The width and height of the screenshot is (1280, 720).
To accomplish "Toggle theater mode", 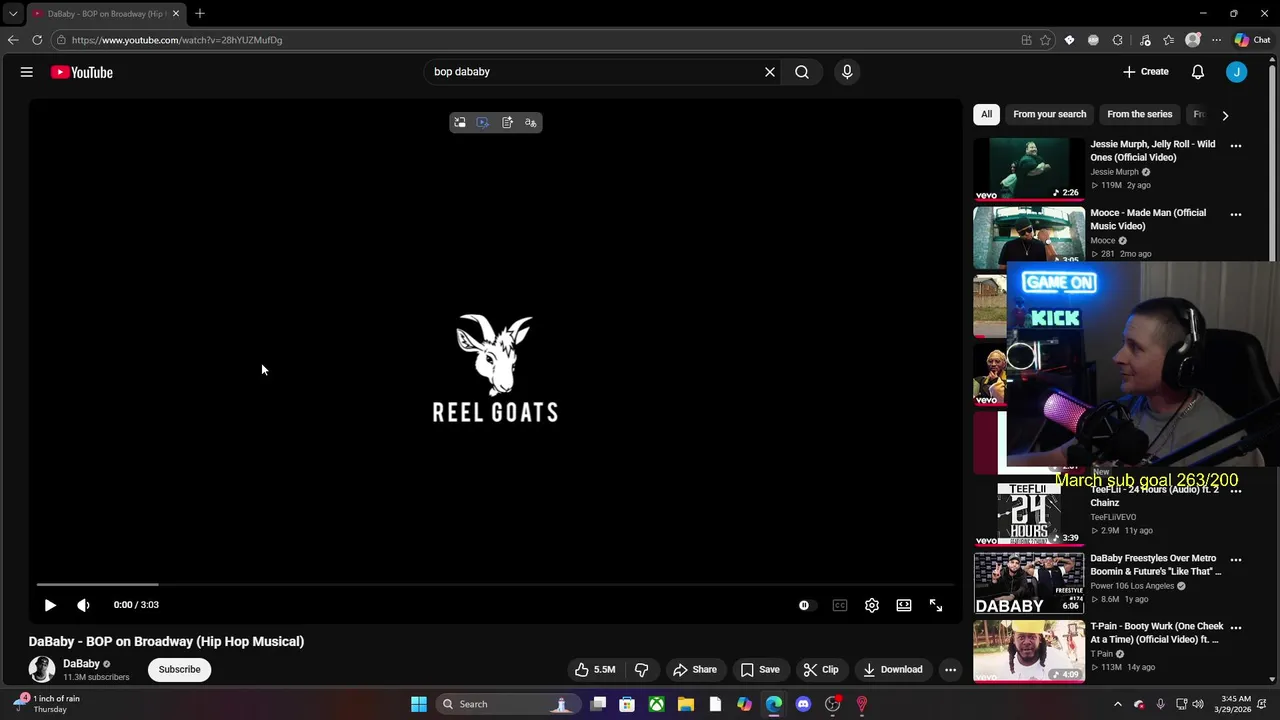I will [904, 605].
